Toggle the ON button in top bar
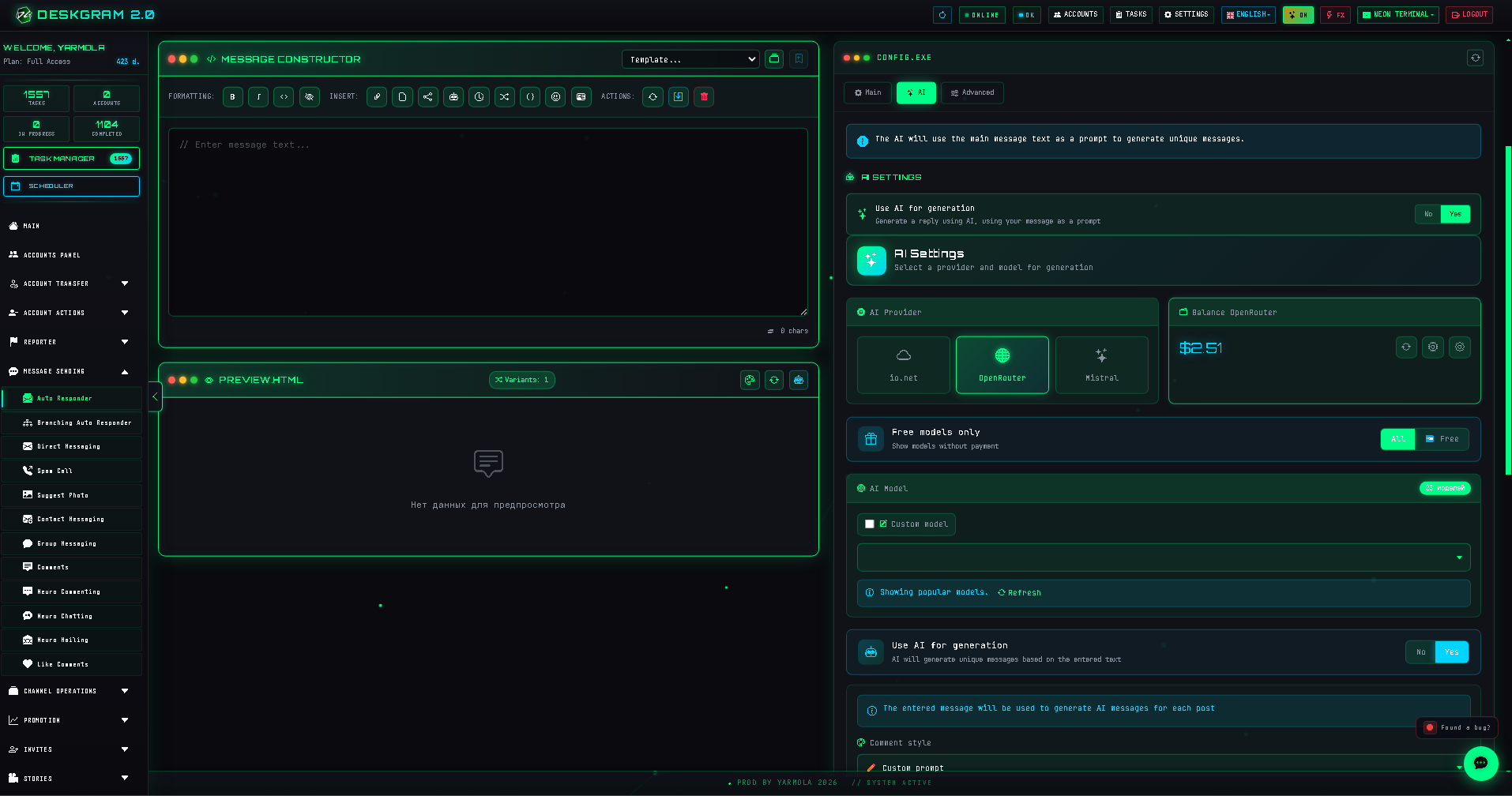 (1298, 15)
